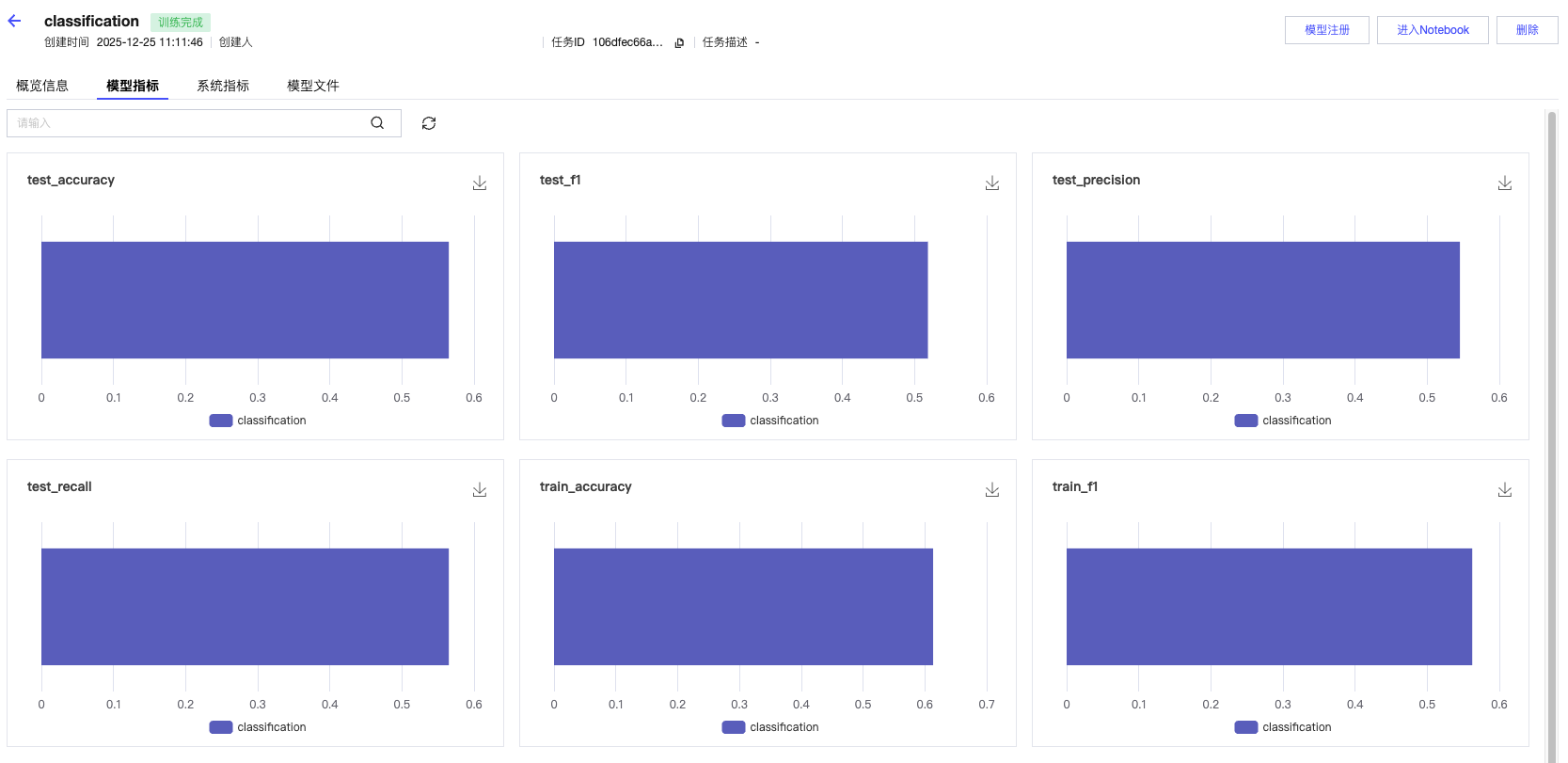Image resolution: width=1568 pixels, height=763 pixels.
Task: Toggle classification legend in test_accuracy chart
Action: [x=258, y=421]
